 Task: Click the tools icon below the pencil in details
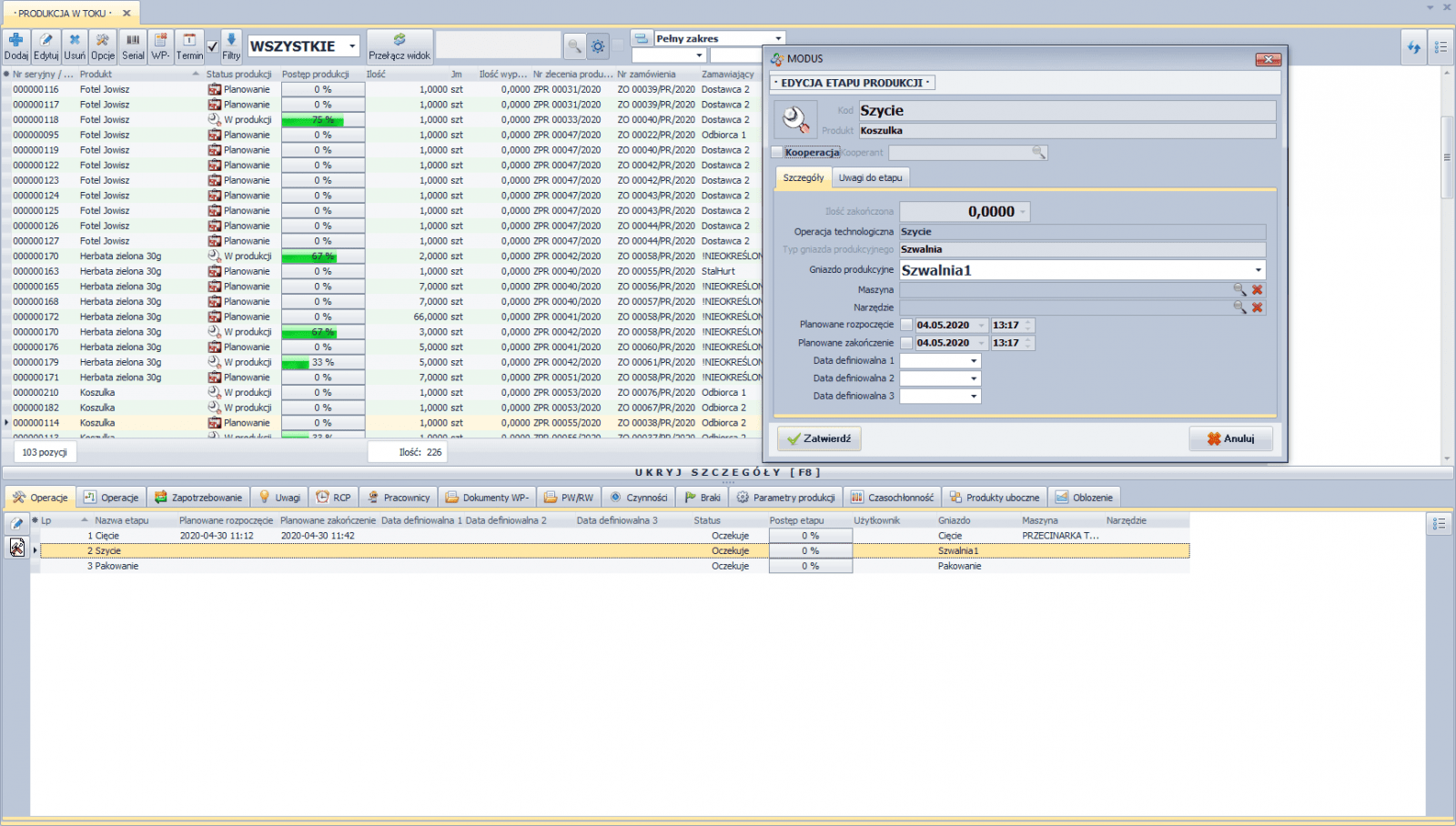tap(16, 547)
